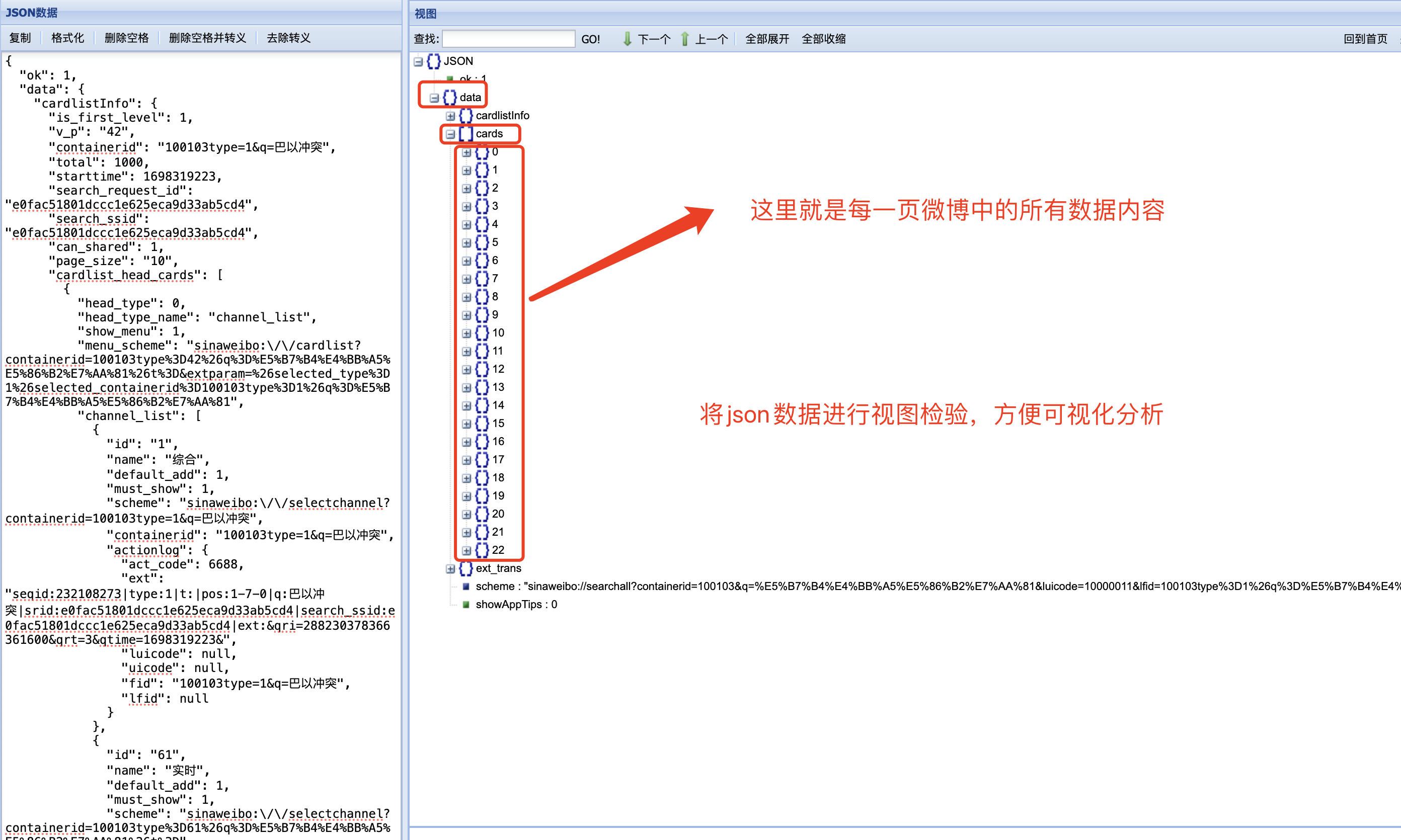The width and height of the screenshot is (1401, 840).
Task: Collapse the cards array node
Action: tap(450, 134)
